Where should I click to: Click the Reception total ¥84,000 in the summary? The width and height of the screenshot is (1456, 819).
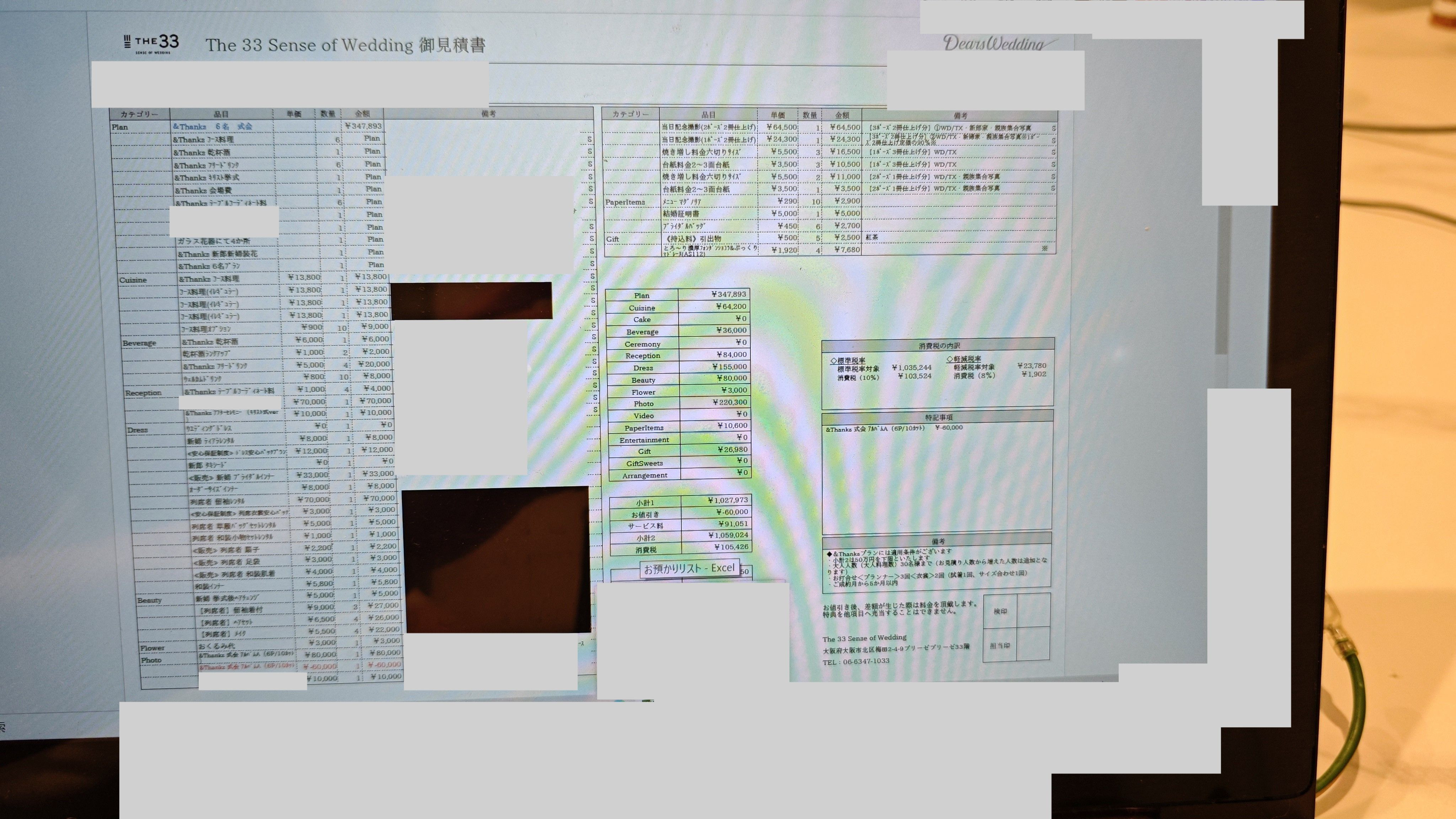coord(732,354)
